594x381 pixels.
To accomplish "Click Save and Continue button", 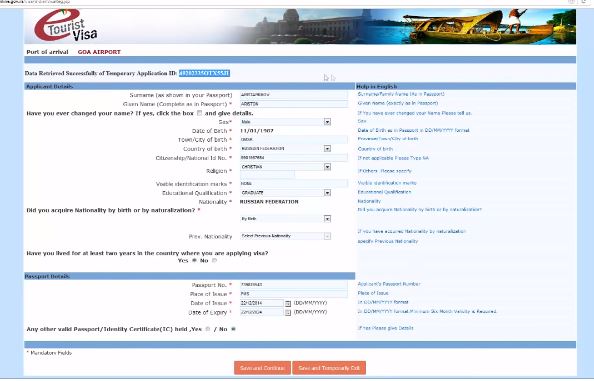I will coord(262,368).
